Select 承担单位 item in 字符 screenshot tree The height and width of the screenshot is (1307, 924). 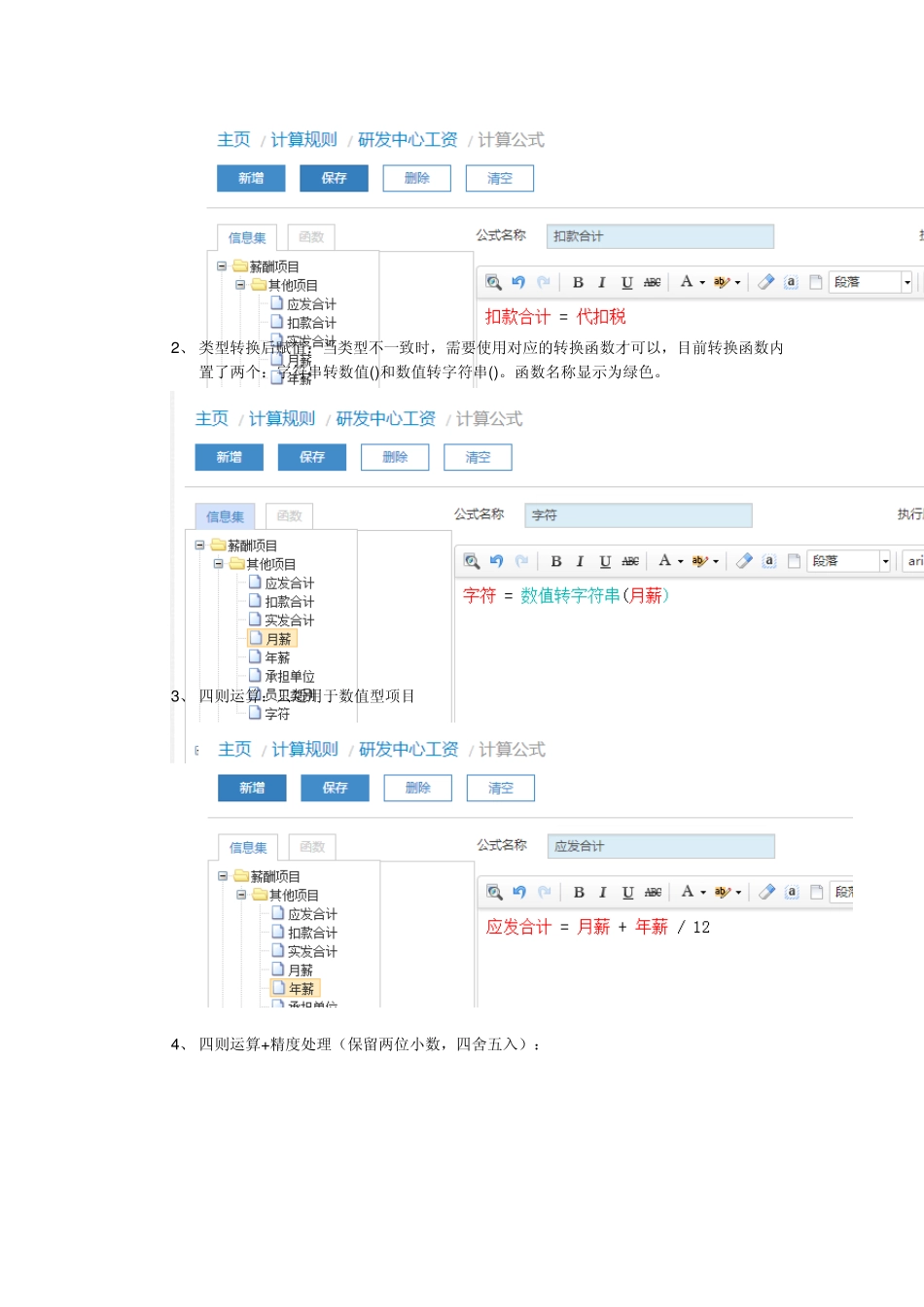click(282, 676)
